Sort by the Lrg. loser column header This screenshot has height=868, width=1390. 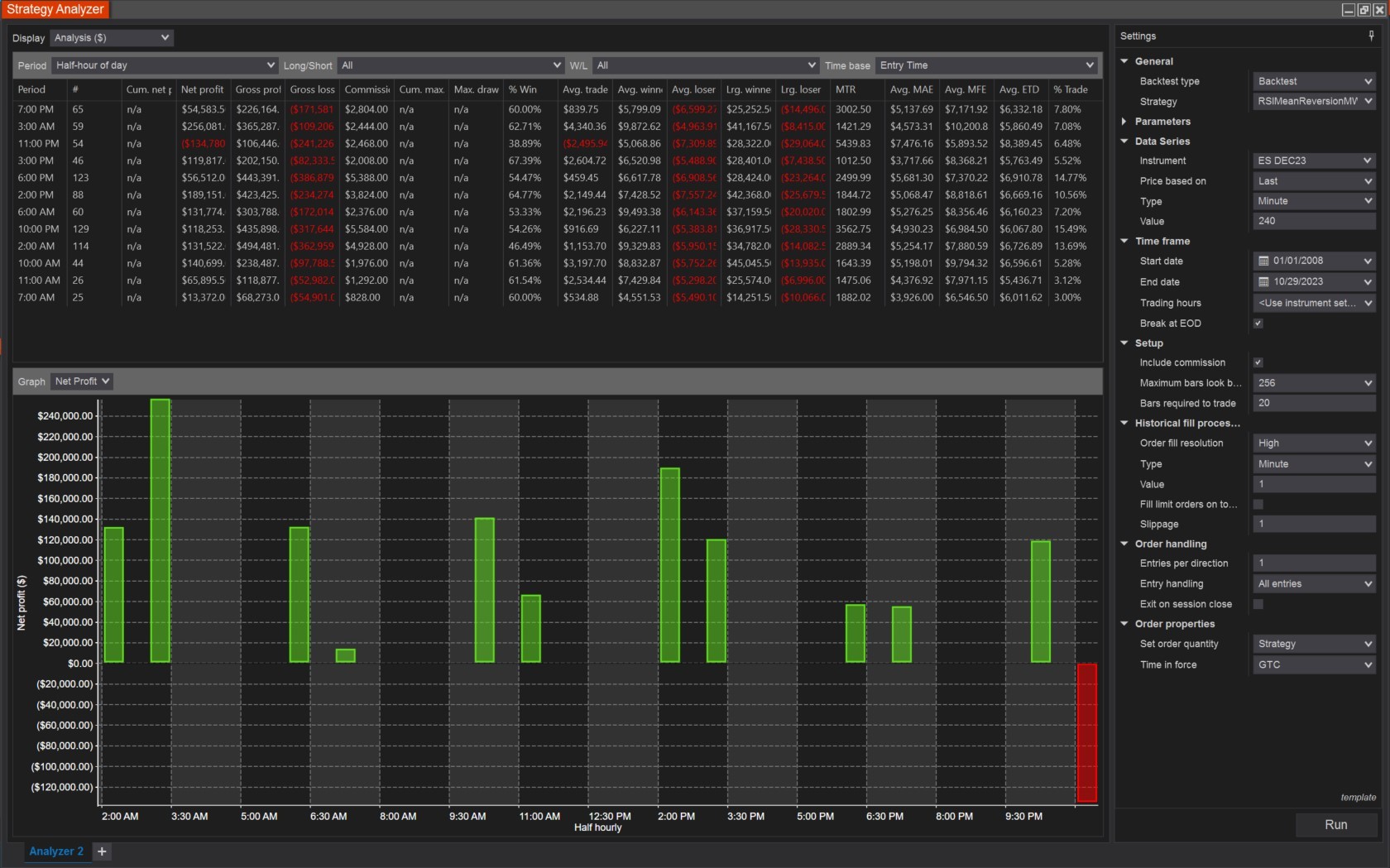click(801, 89)
